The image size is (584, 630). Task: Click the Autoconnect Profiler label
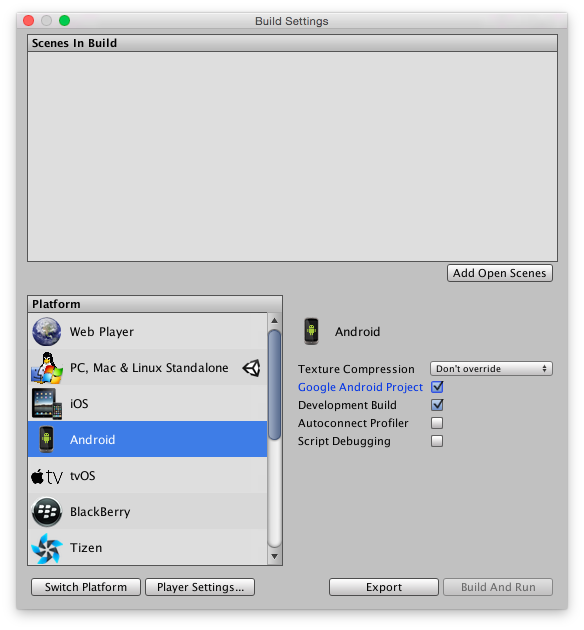pos(353,423)
